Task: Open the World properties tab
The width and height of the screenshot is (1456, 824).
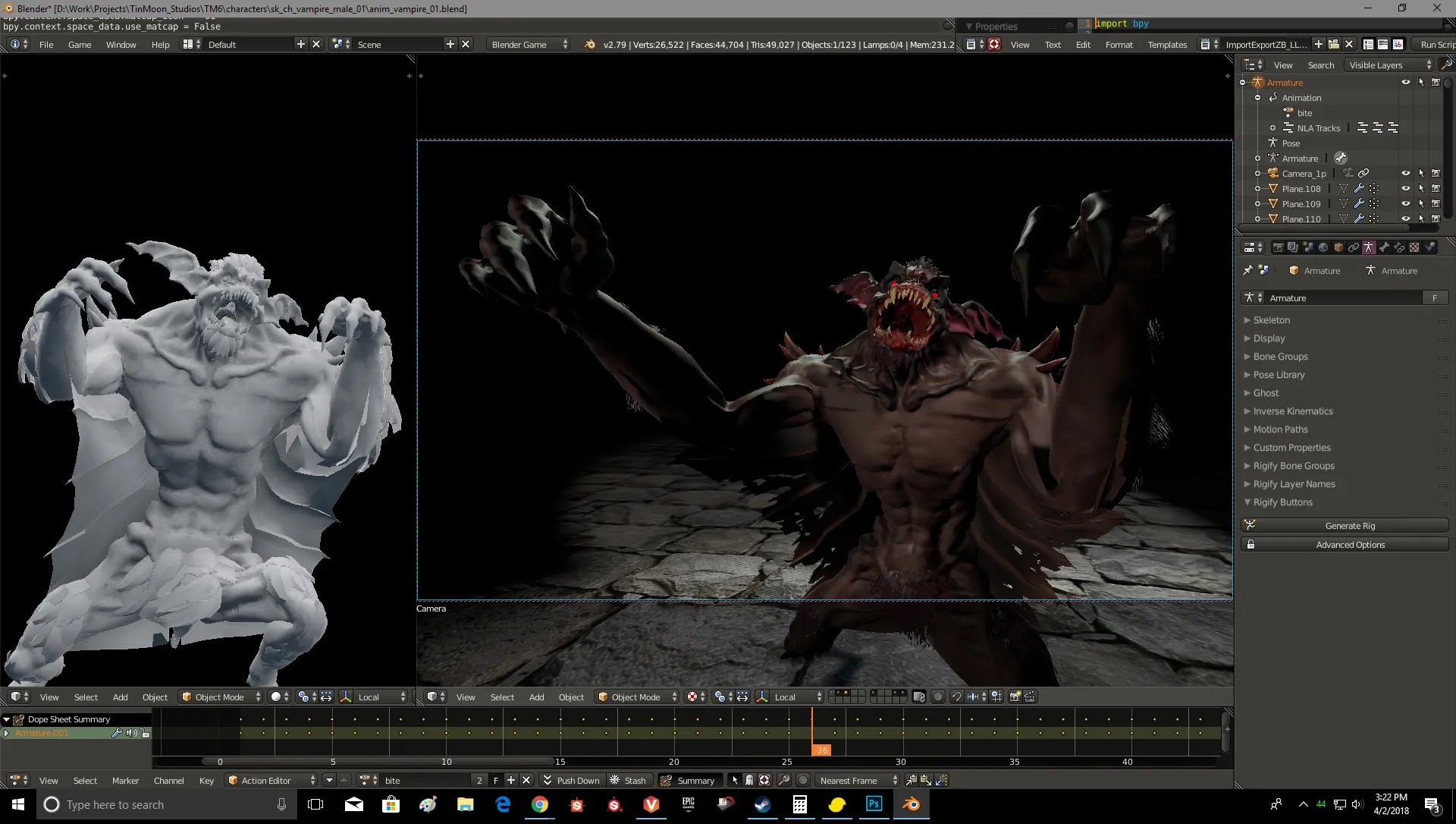Action: 1323,247
